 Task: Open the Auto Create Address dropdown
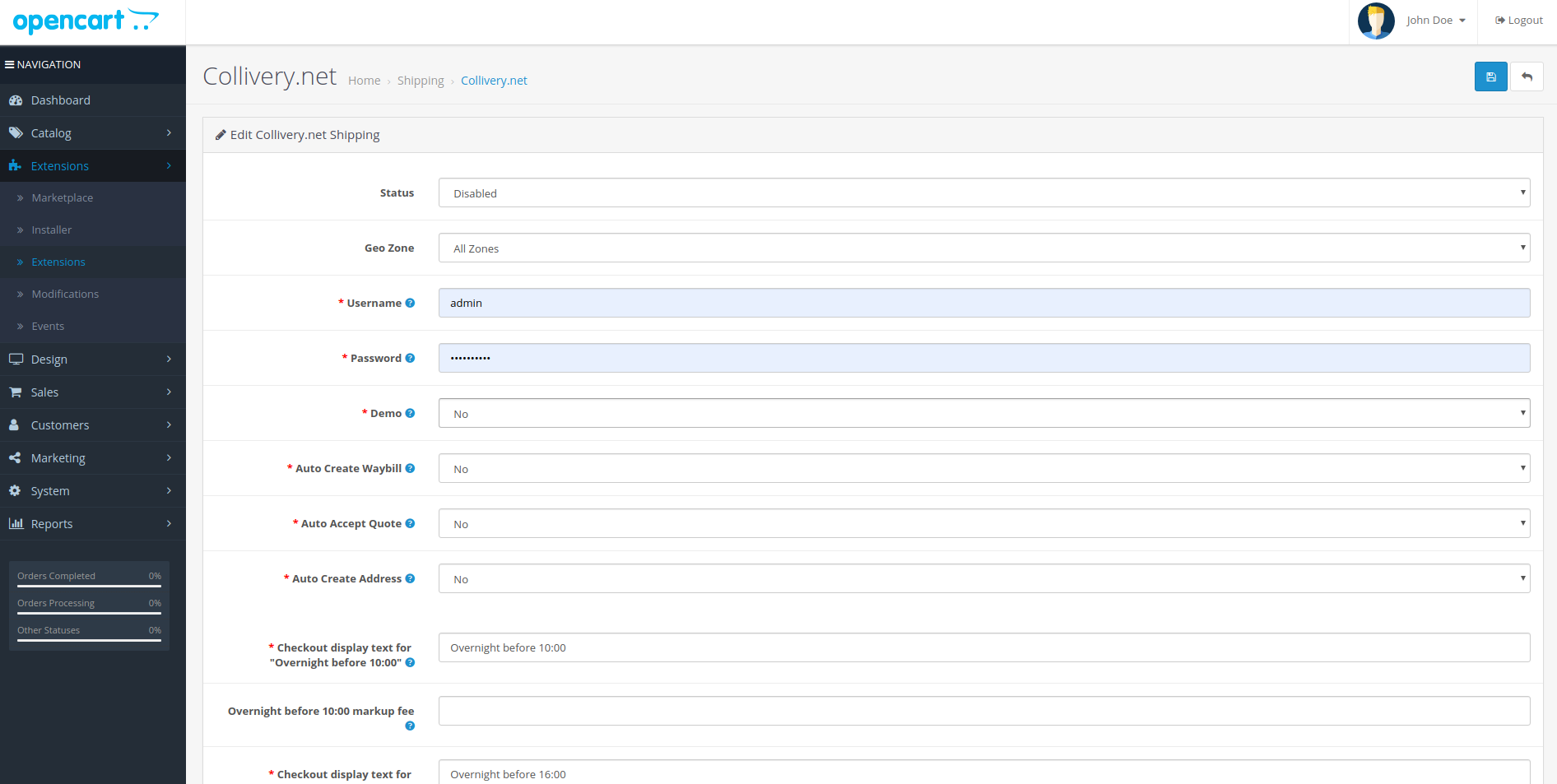click(x=983, y=579)
